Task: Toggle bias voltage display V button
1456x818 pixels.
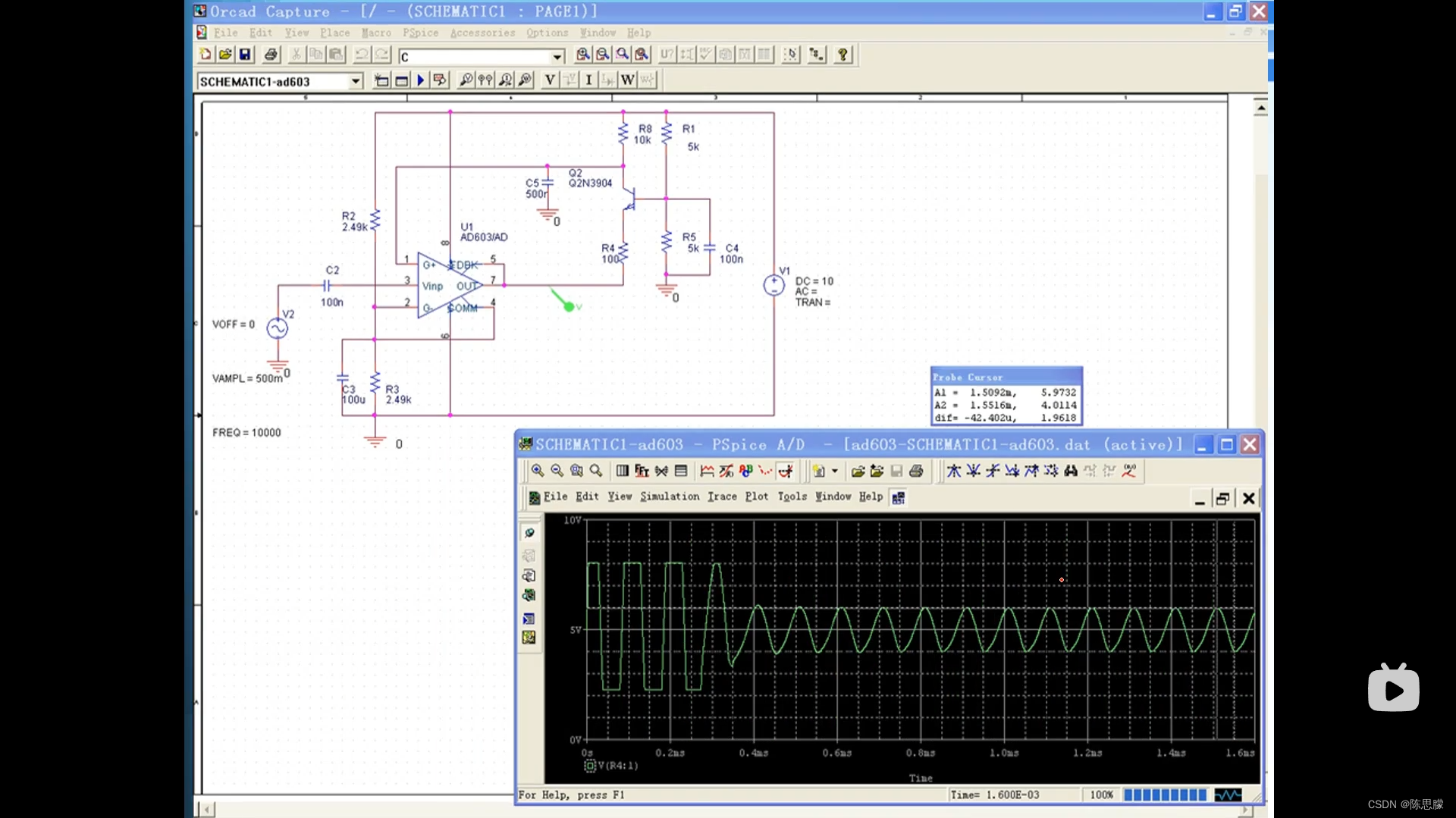Action: (550, 80)
